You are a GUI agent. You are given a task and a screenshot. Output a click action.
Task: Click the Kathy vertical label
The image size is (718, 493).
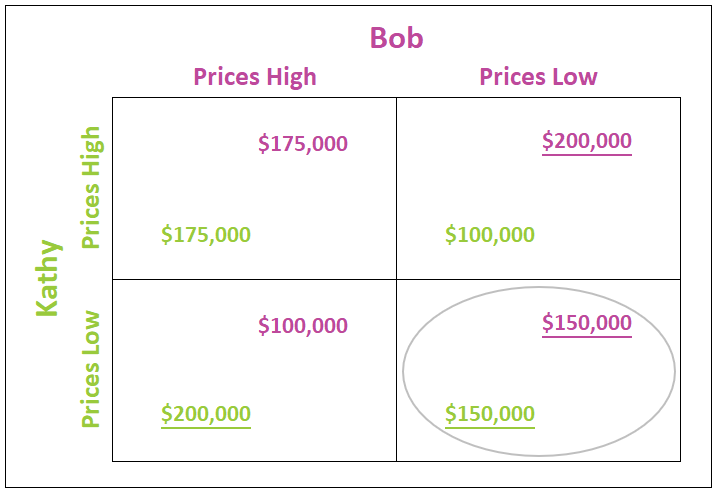[x=48, y=278]
